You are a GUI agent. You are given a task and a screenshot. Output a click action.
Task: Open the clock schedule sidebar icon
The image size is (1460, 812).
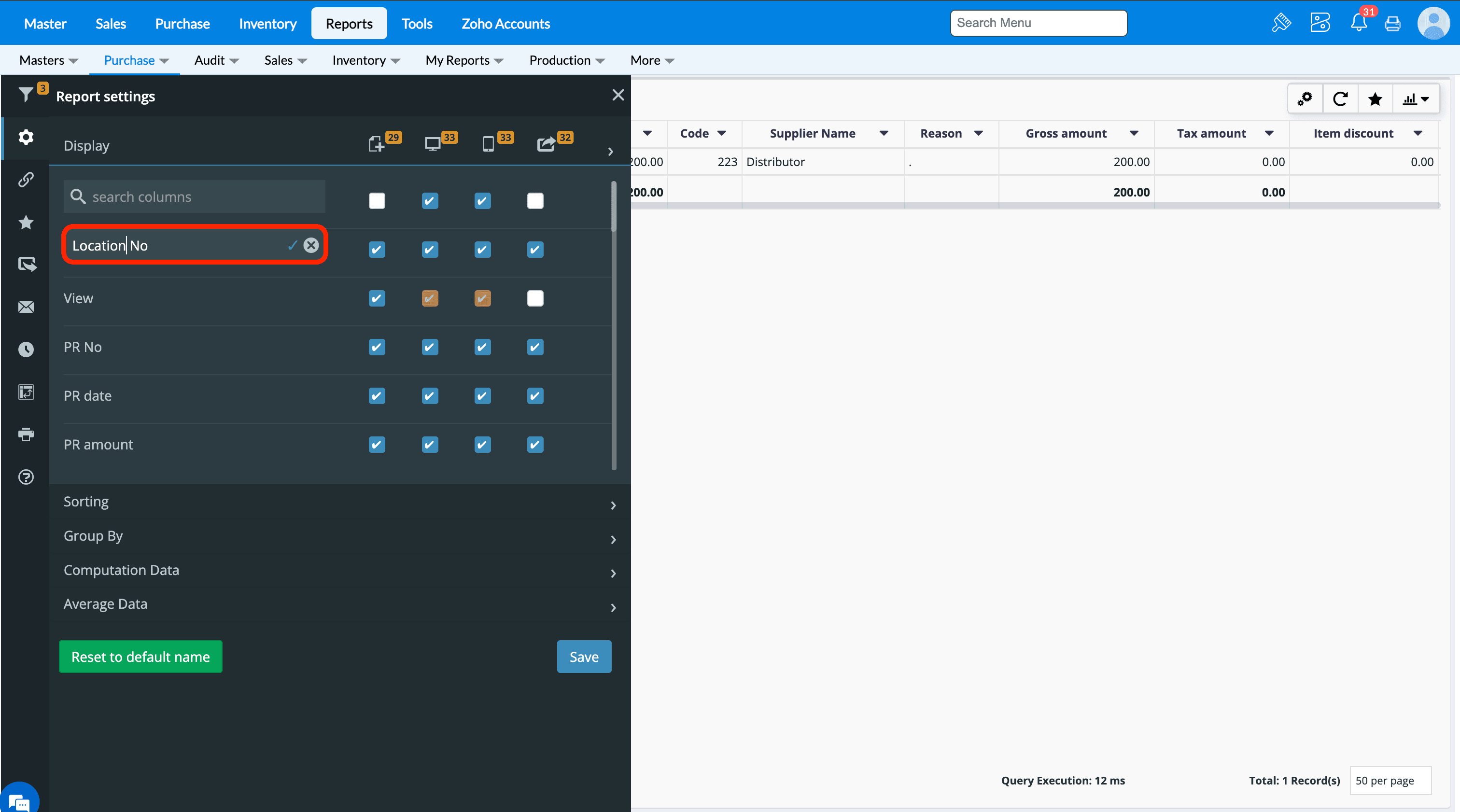(26, 350)
